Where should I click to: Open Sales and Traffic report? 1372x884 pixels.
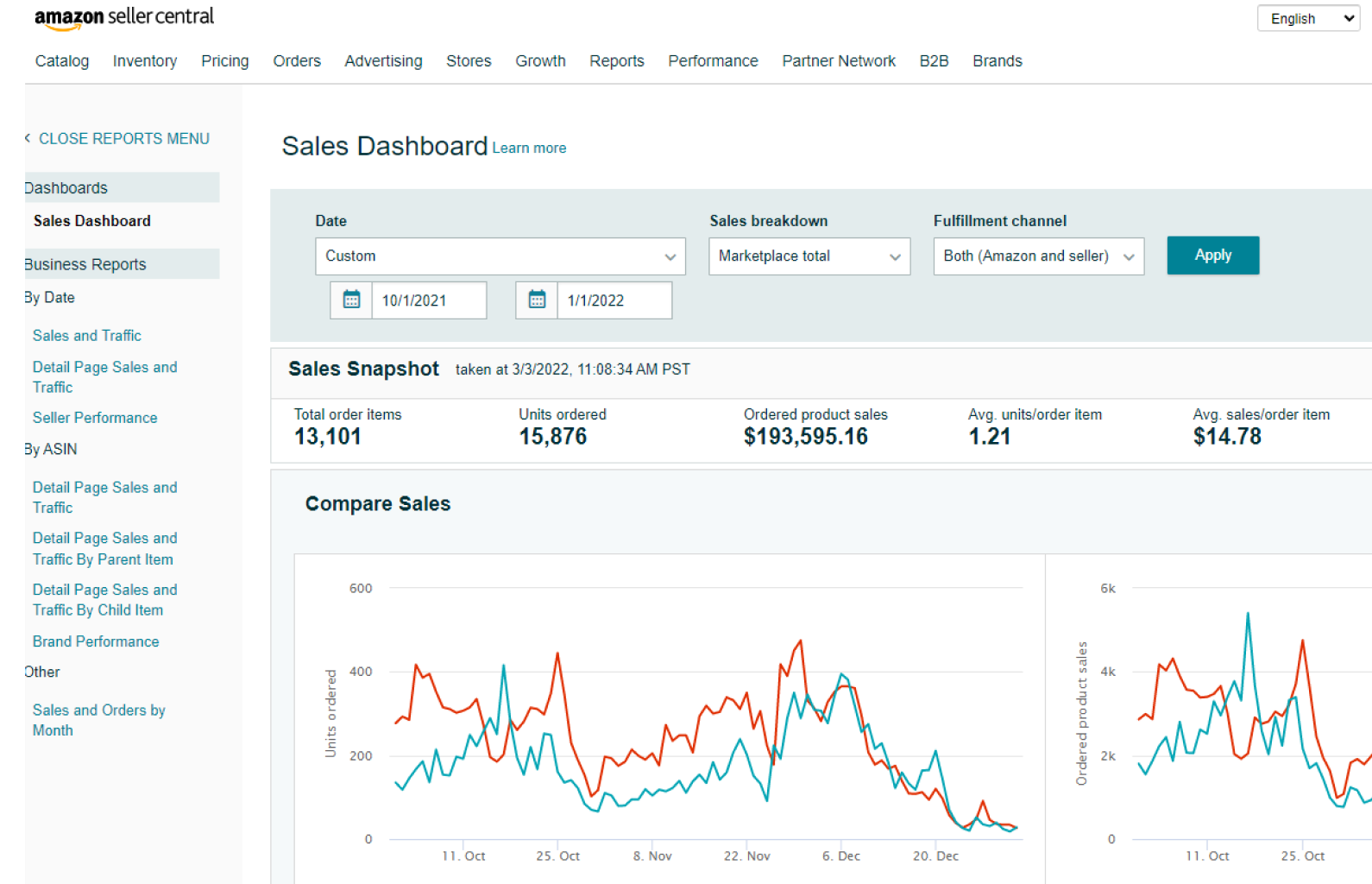(x=87, y=336)
